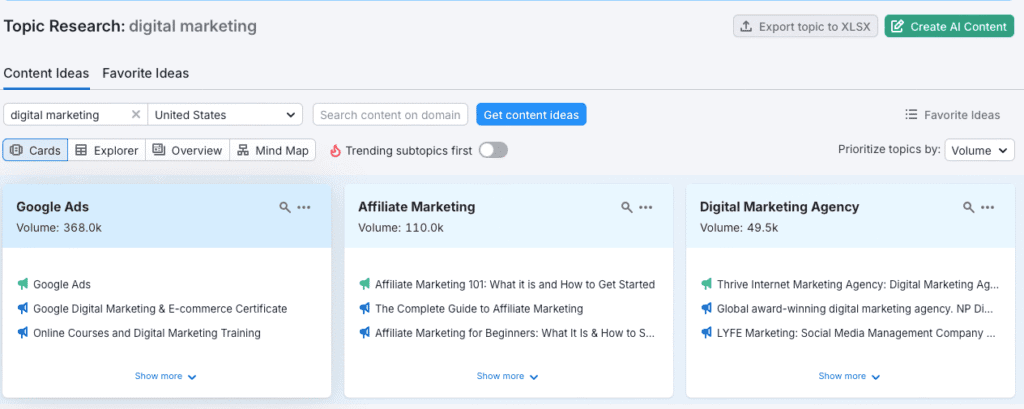Expand Show more on Google Ads card
The height and width of the screenshot is (409, 1024).
(x=166, y=377)
